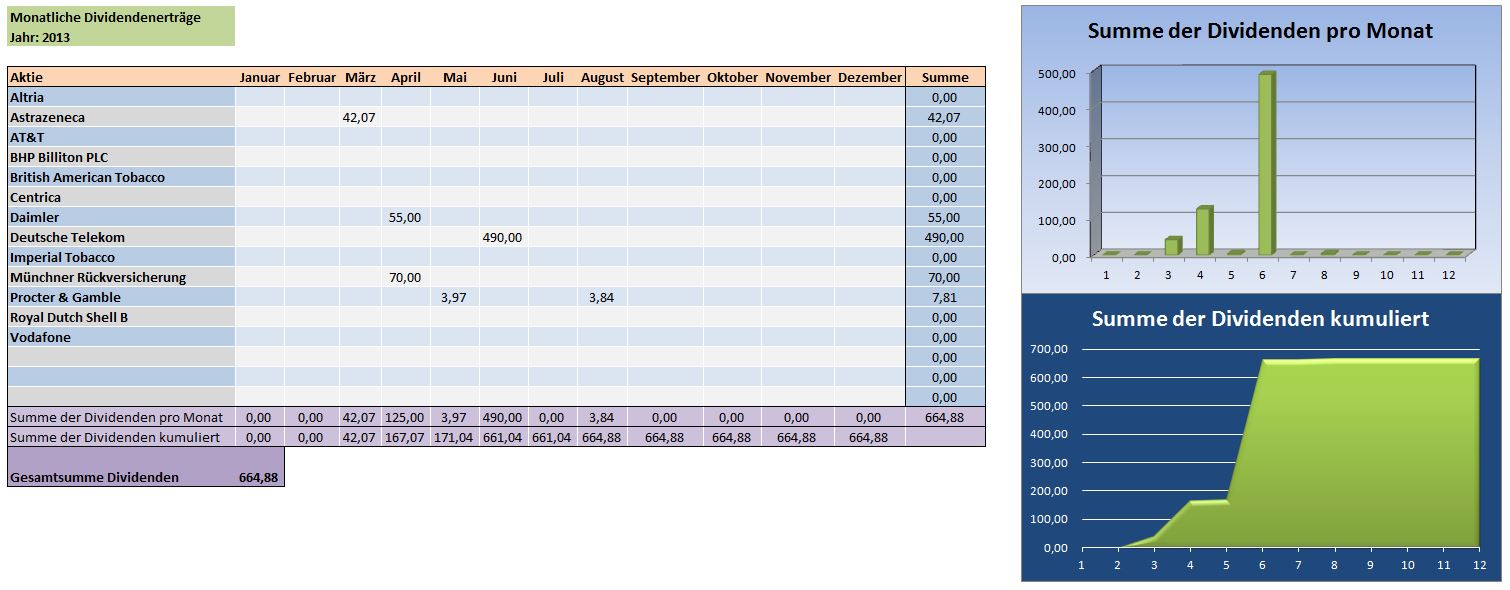The height and width of the screenshot is (590, 1510).
Task: Select the 'Juli' column header
Action: (553, 77)
